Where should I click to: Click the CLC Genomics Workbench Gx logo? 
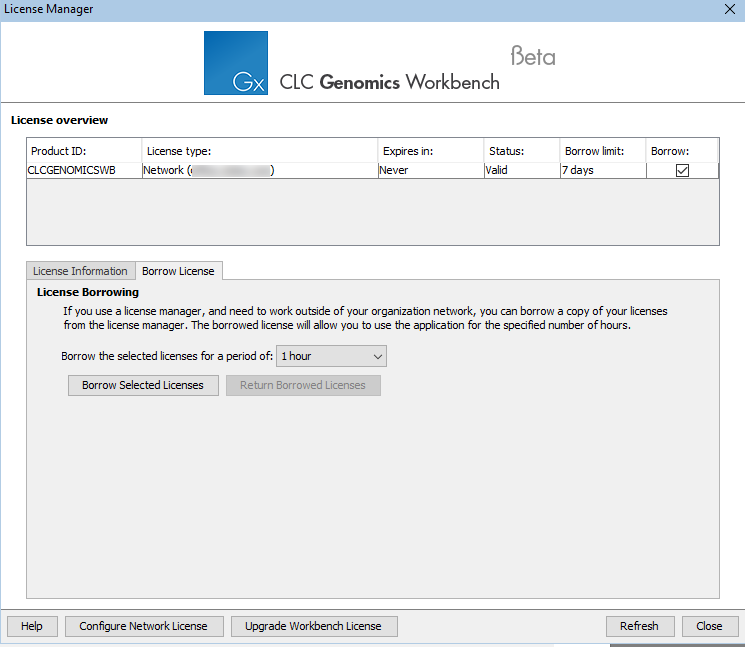tap(236, 63)
